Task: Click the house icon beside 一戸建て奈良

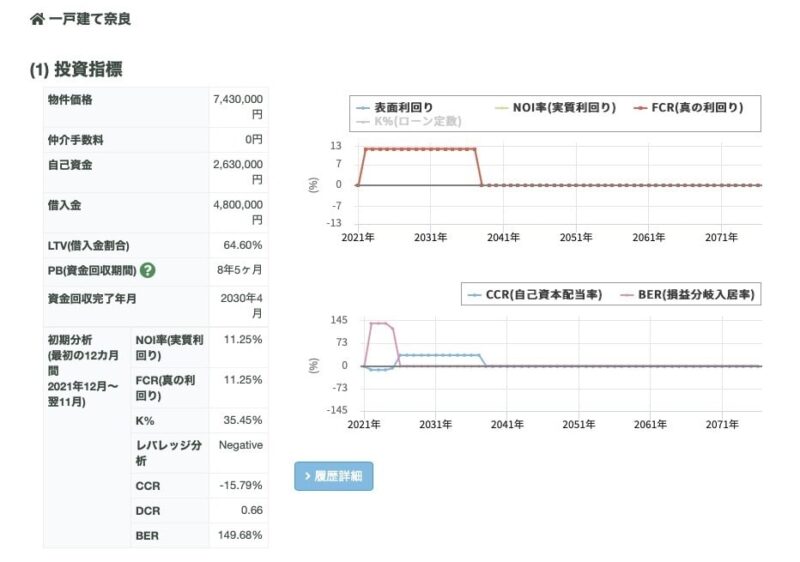Action: tap(37, 19)
